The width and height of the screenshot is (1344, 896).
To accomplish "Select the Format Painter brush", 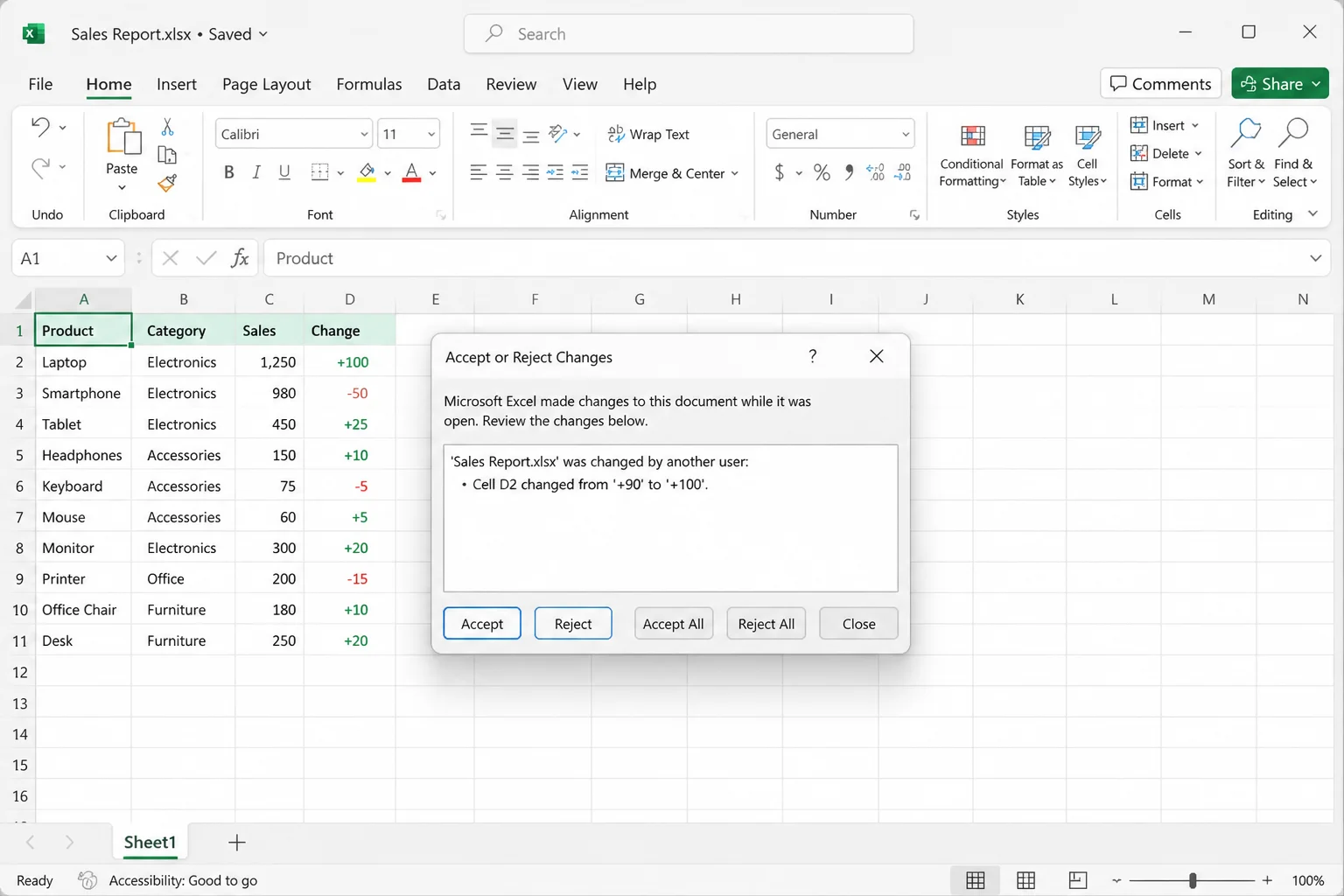I will tap(167, 183).
